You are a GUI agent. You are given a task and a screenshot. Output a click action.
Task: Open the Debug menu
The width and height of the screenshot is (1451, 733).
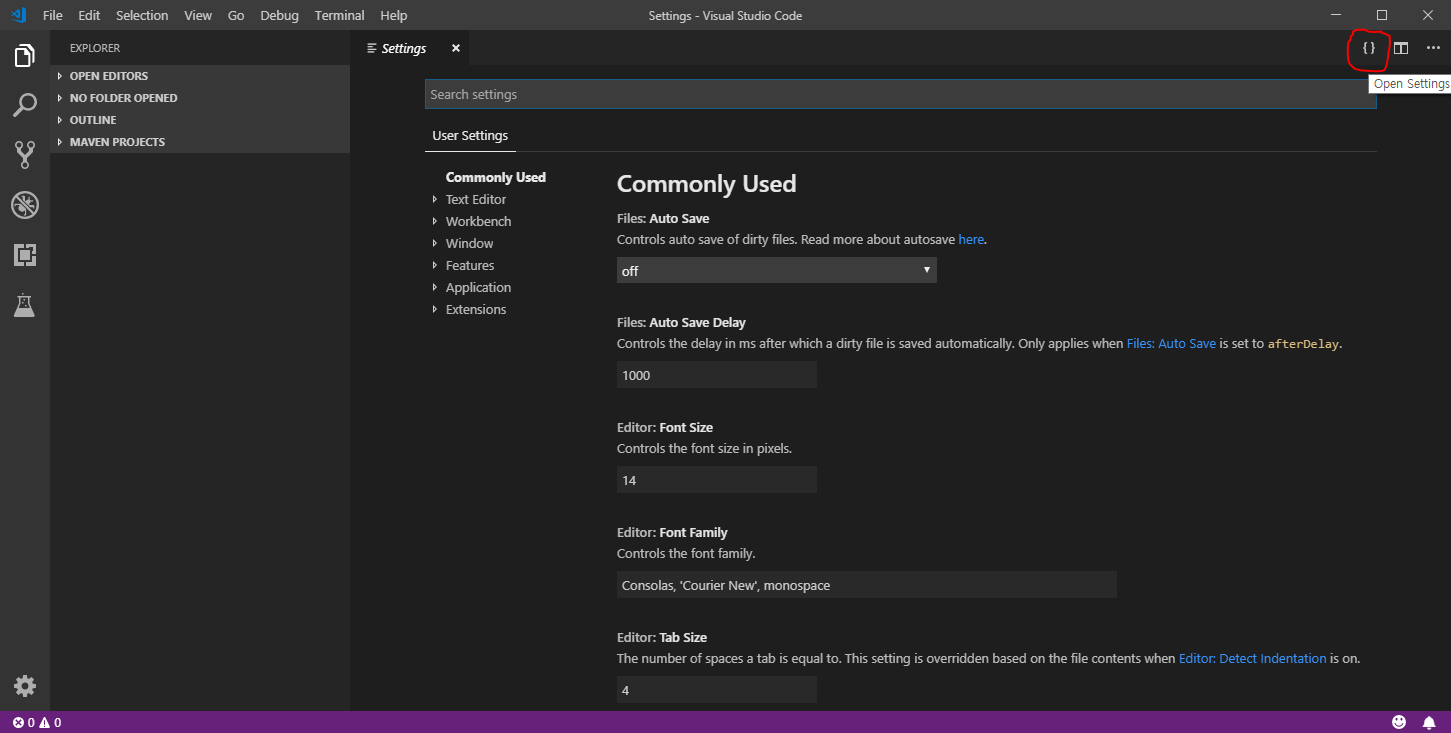click(279, 16)
